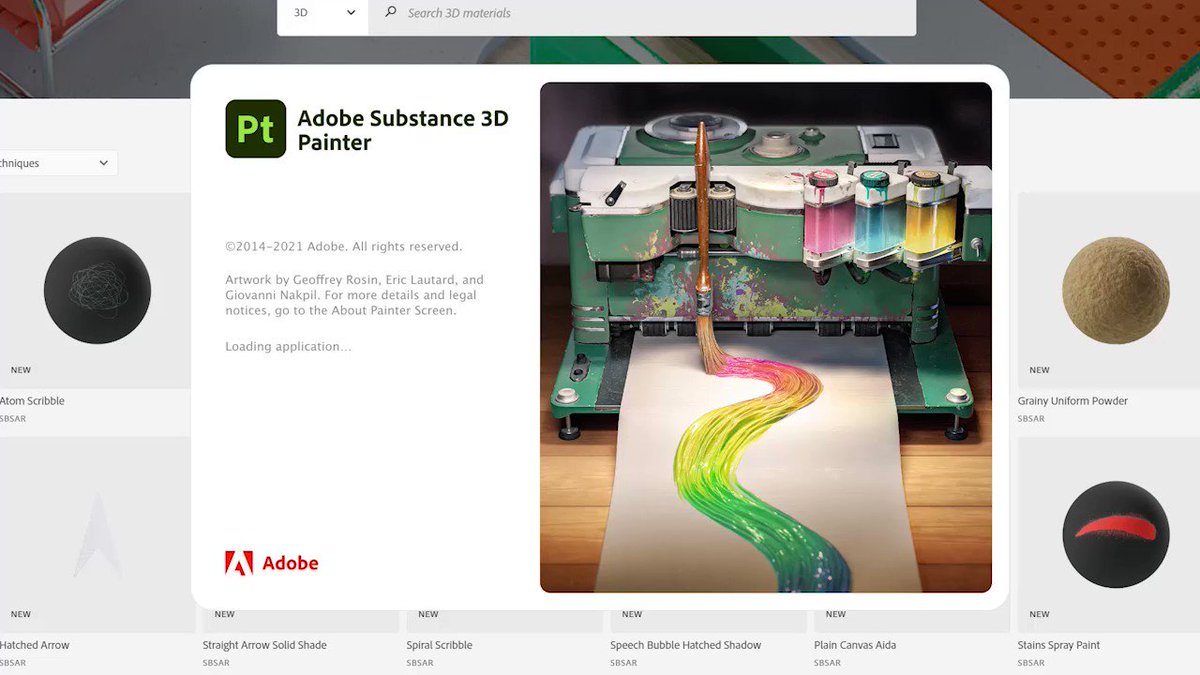The image size is (1200, 675).
Task: Click the Hatched Arrow title
Action: point(35,645)
